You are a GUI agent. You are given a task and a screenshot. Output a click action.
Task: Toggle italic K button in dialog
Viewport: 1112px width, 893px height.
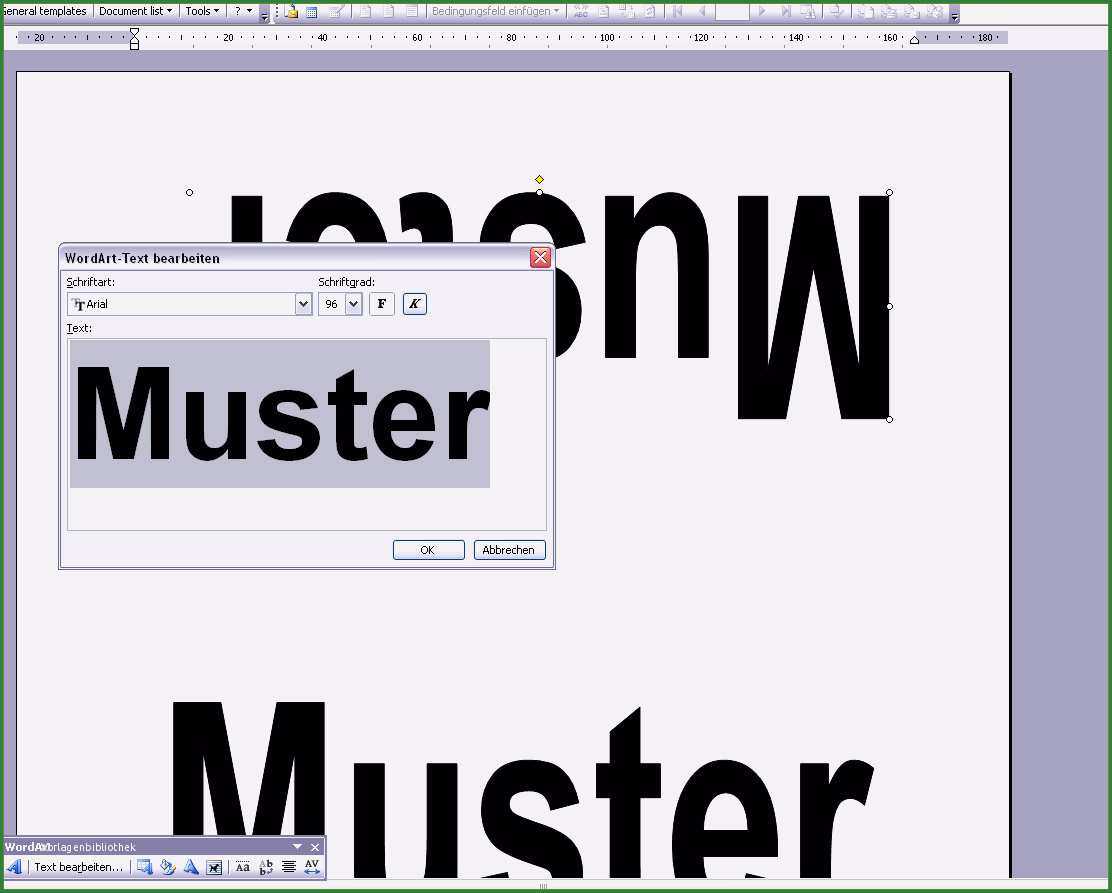click(415, 304)
